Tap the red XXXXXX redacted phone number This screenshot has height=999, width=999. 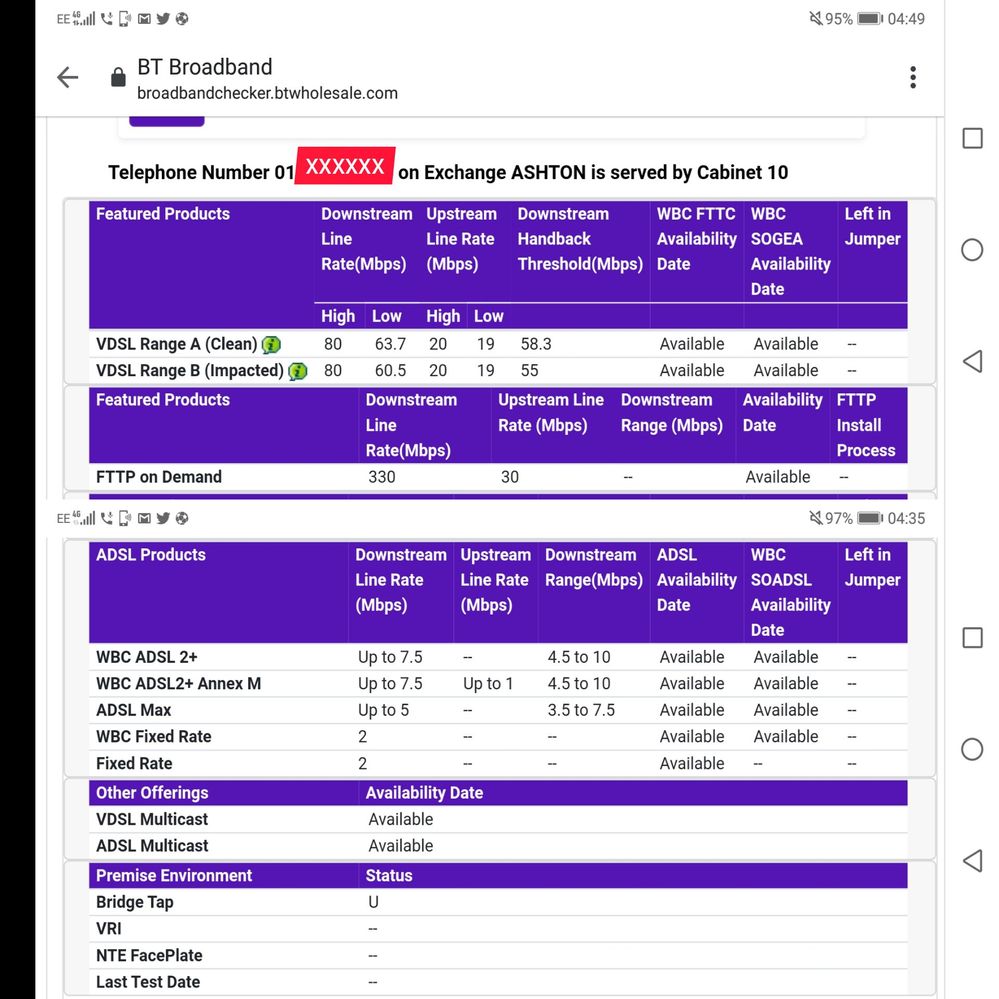click(345, 167)
